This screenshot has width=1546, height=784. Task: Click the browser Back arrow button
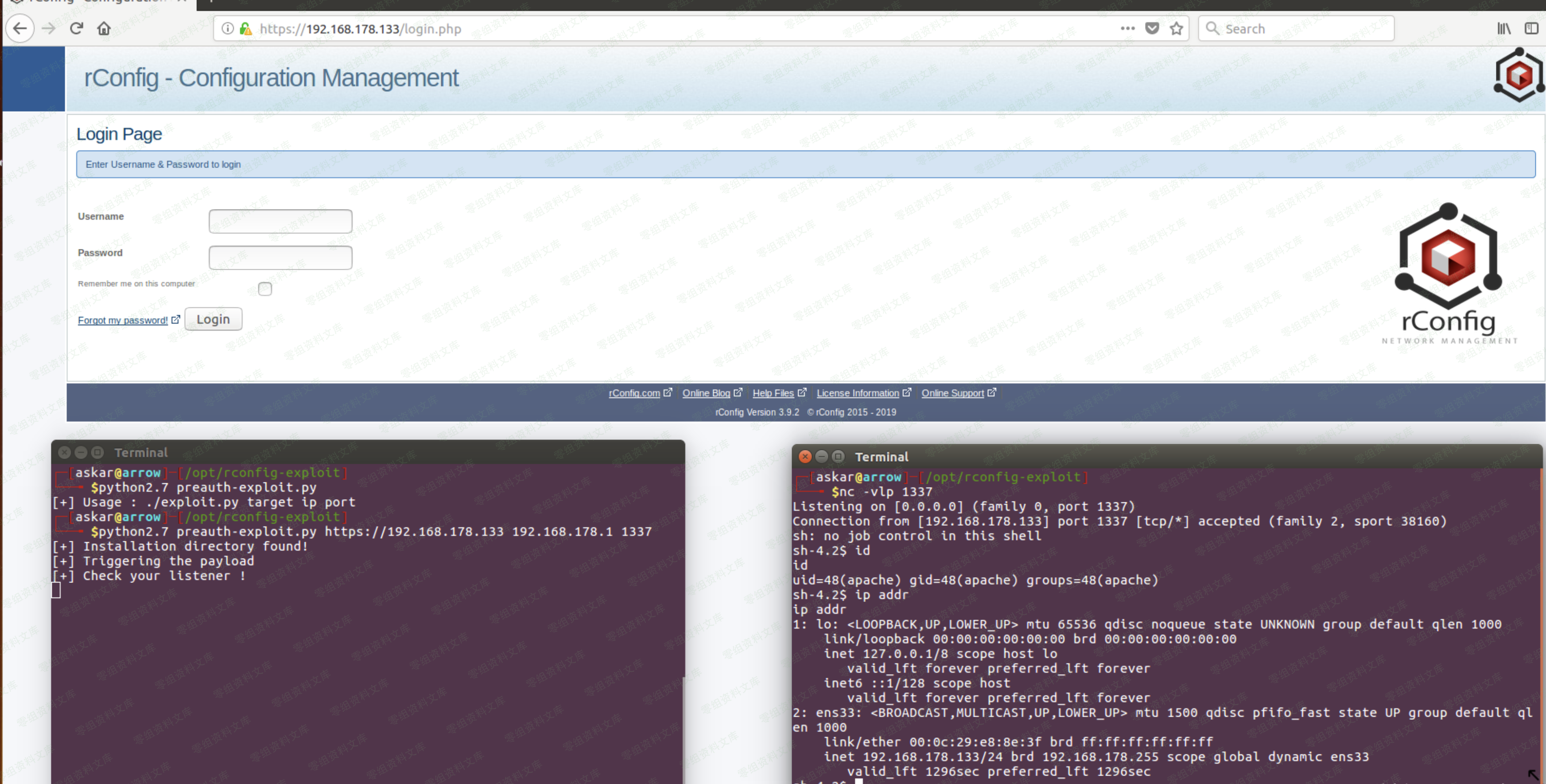coord(20,28)
